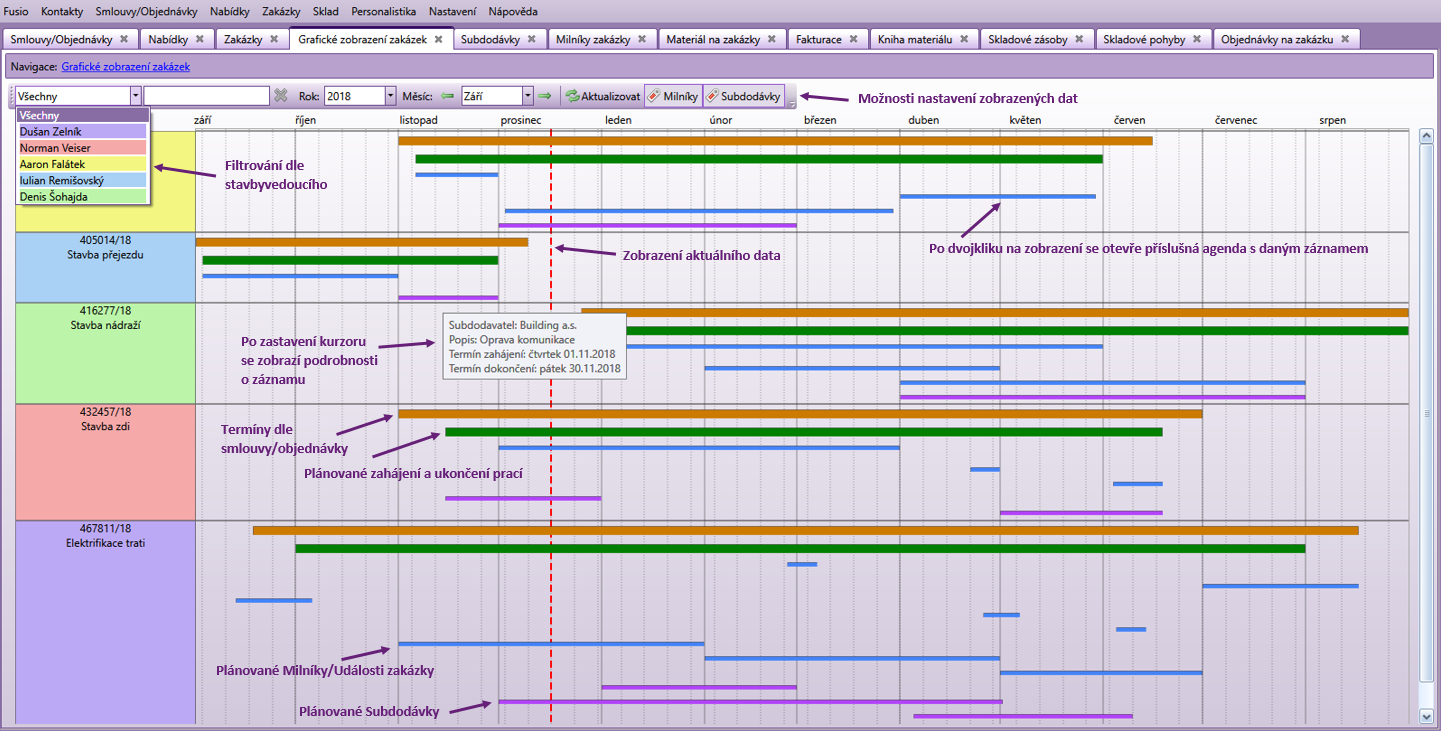The image size is (1441, 731).
Task: Click the vertical scrollbar down arrow
Action: click(x=1426, y=716)
